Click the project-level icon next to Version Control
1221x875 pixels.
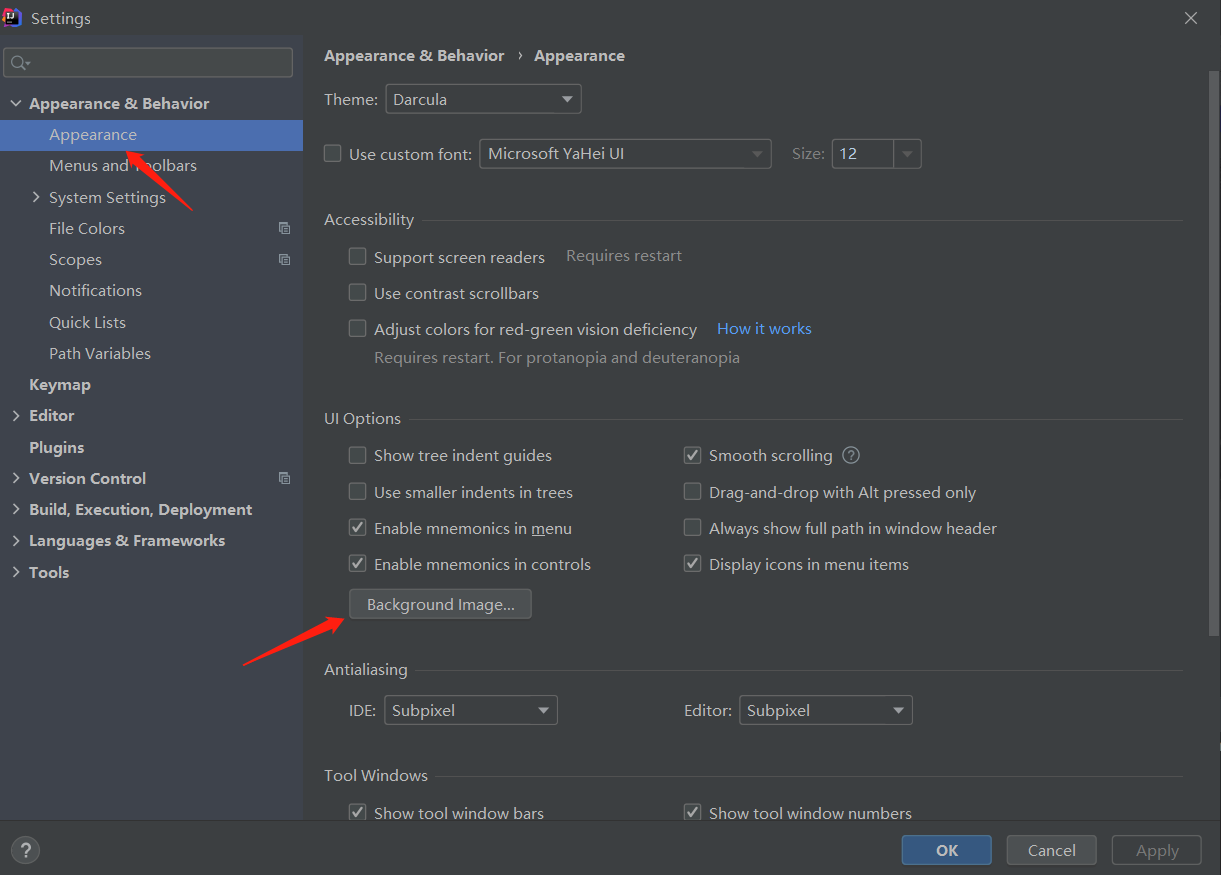(285, 478)
